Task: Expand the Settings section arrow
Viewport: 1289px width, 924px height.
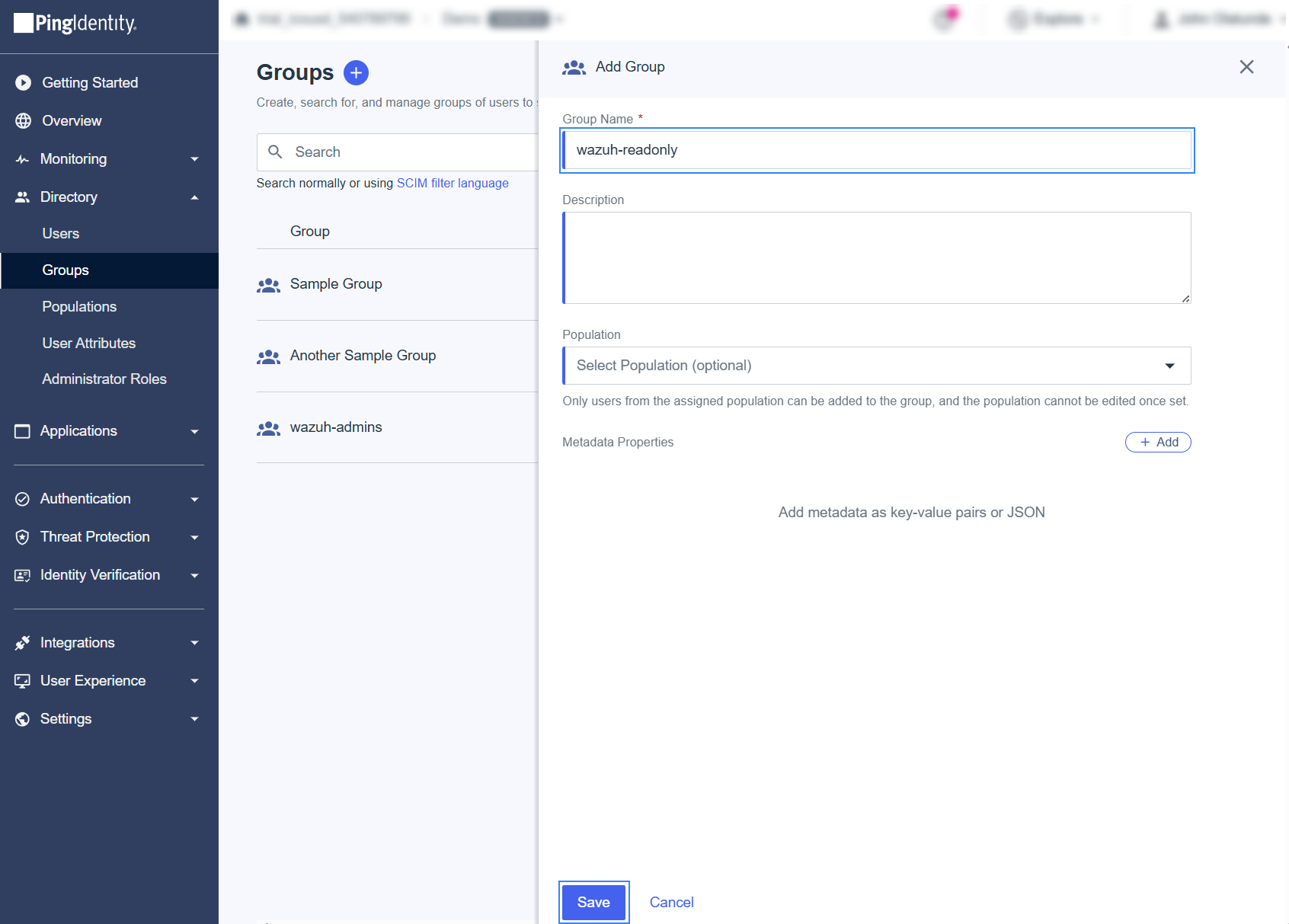Action: [x=194, y=719]
